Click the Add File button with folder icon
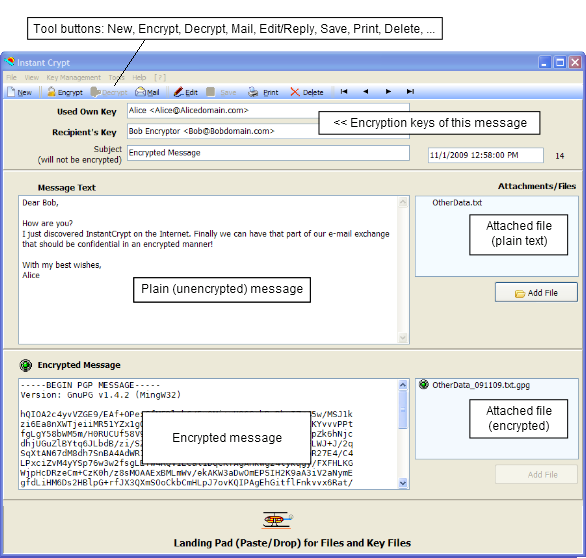 tap(536, 293)
